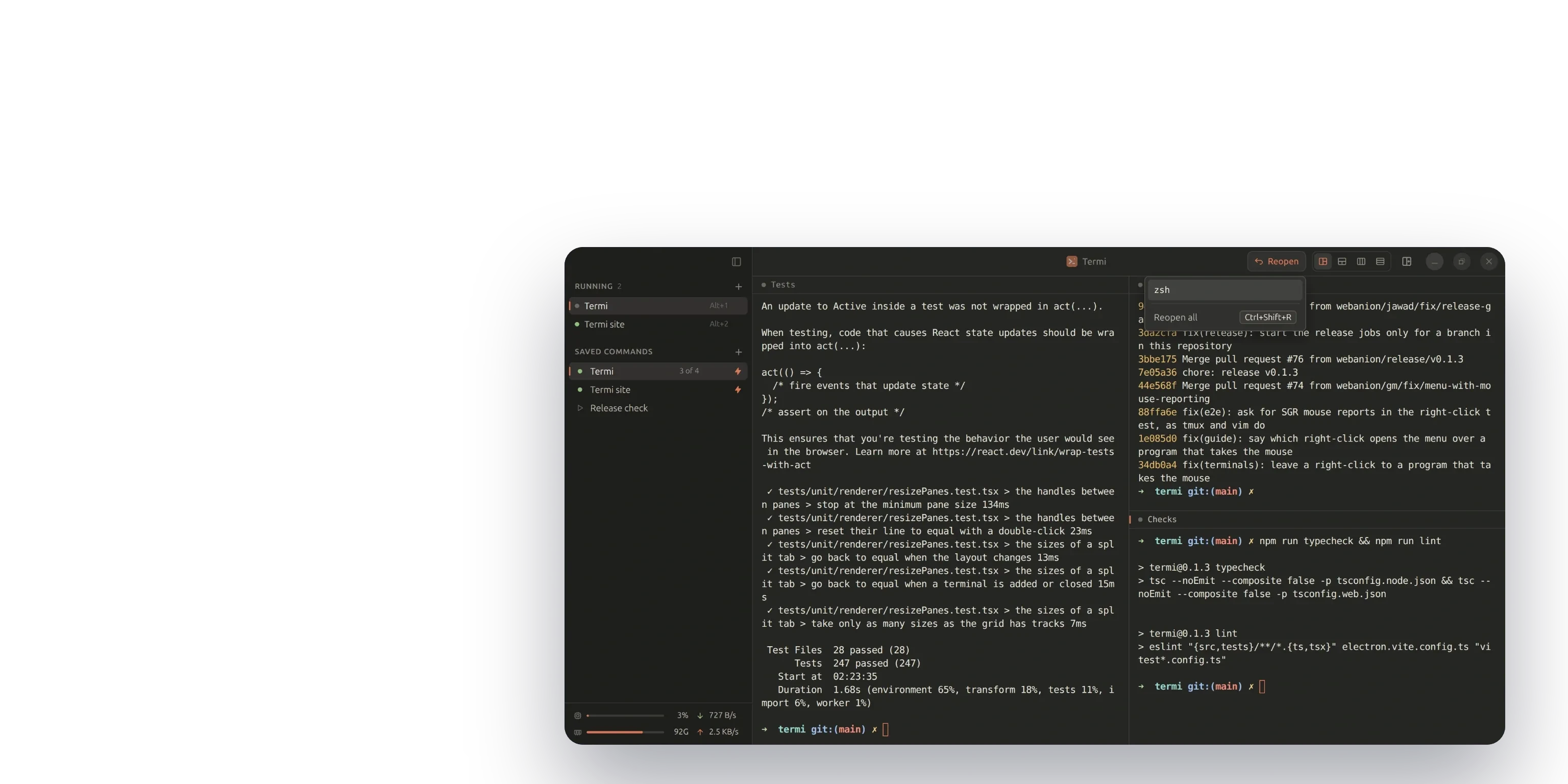Click the SAVED COMMANDS section heading
Viewport: 1568px width, 784px height.
click(614, 352)
